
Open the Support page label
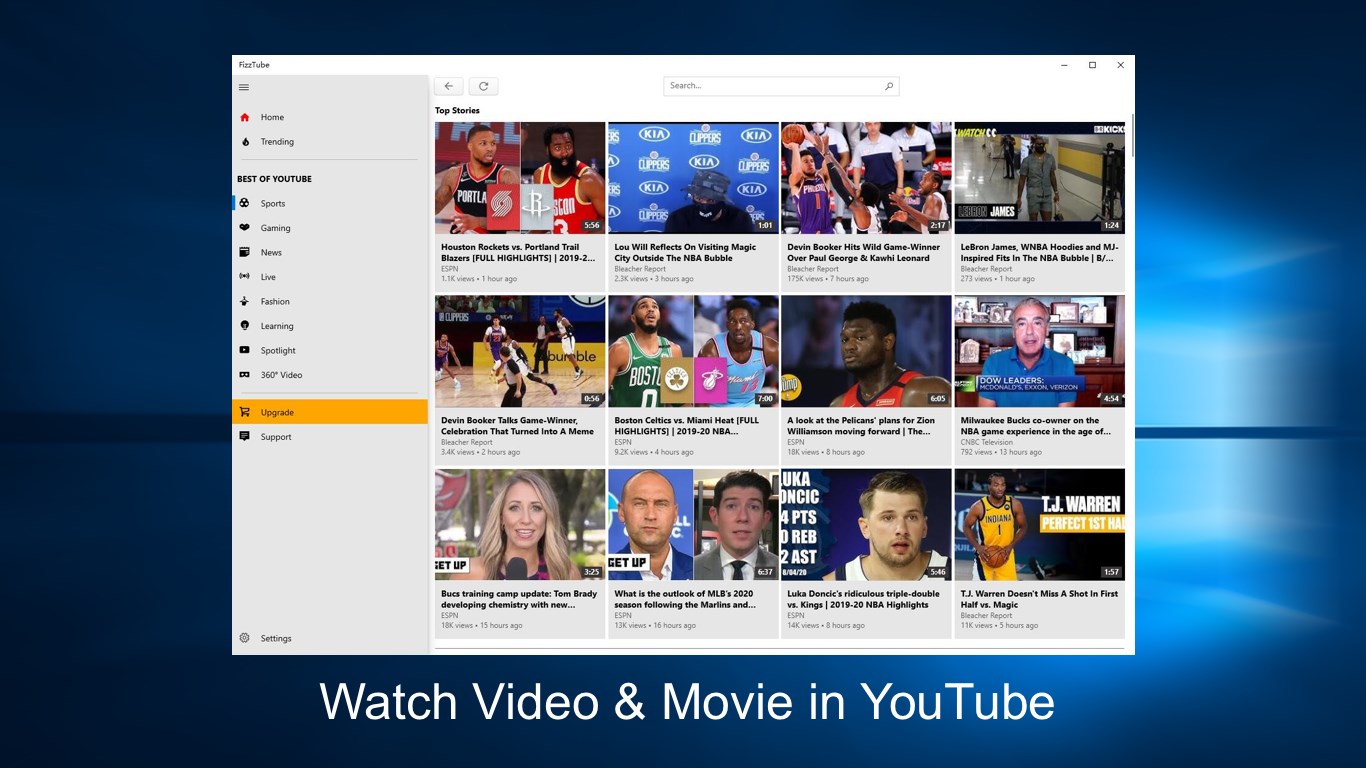pyautogui.click(x=276, y=437)
